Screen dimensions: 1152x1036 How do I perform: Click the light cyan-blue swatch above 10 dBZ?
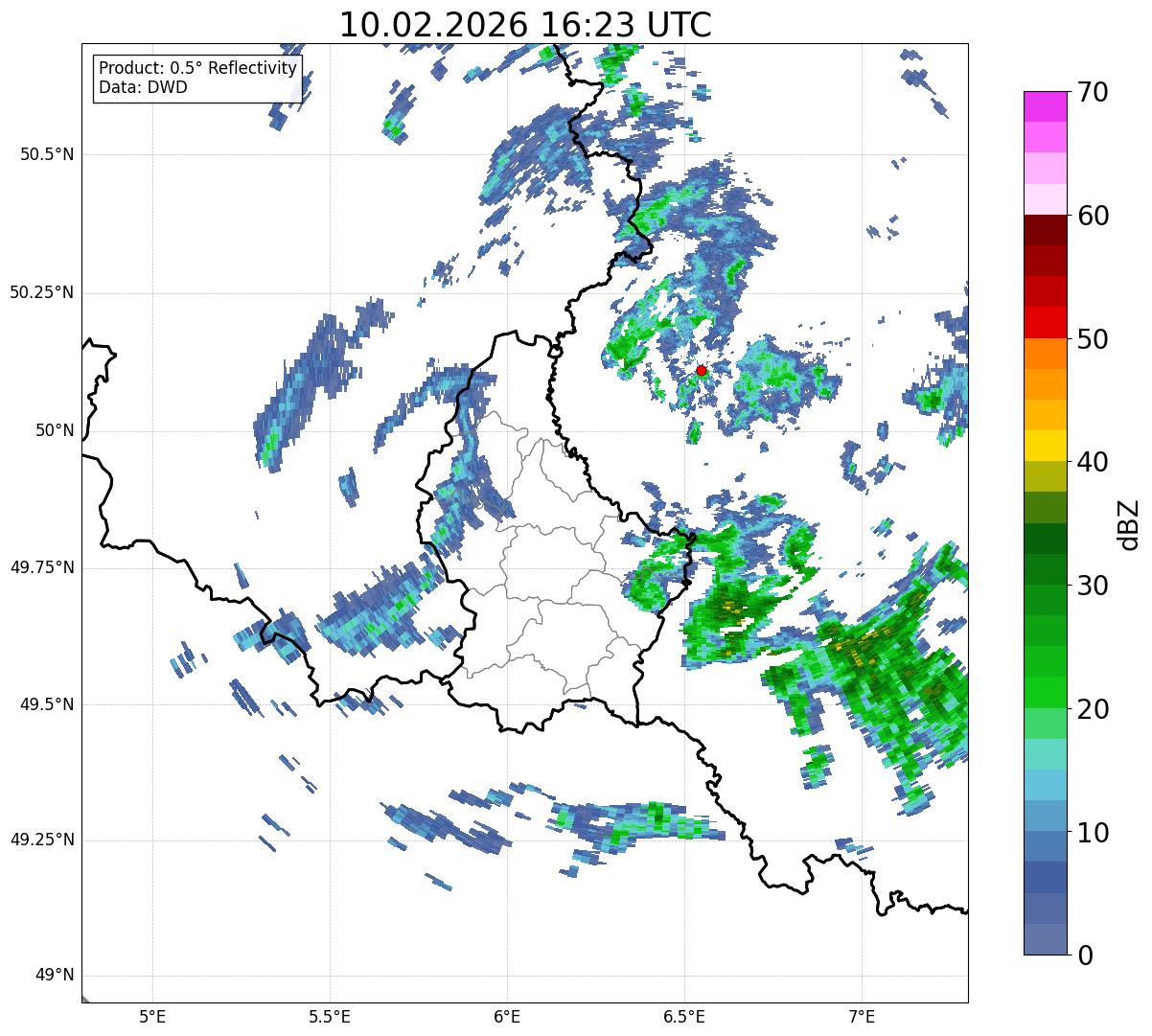pos(1045,785)
